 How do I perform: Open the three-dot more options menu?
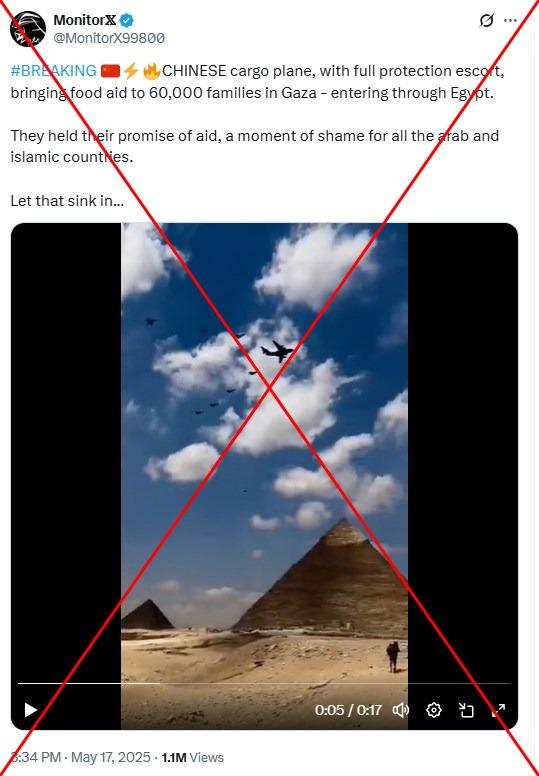pos(510,20)
